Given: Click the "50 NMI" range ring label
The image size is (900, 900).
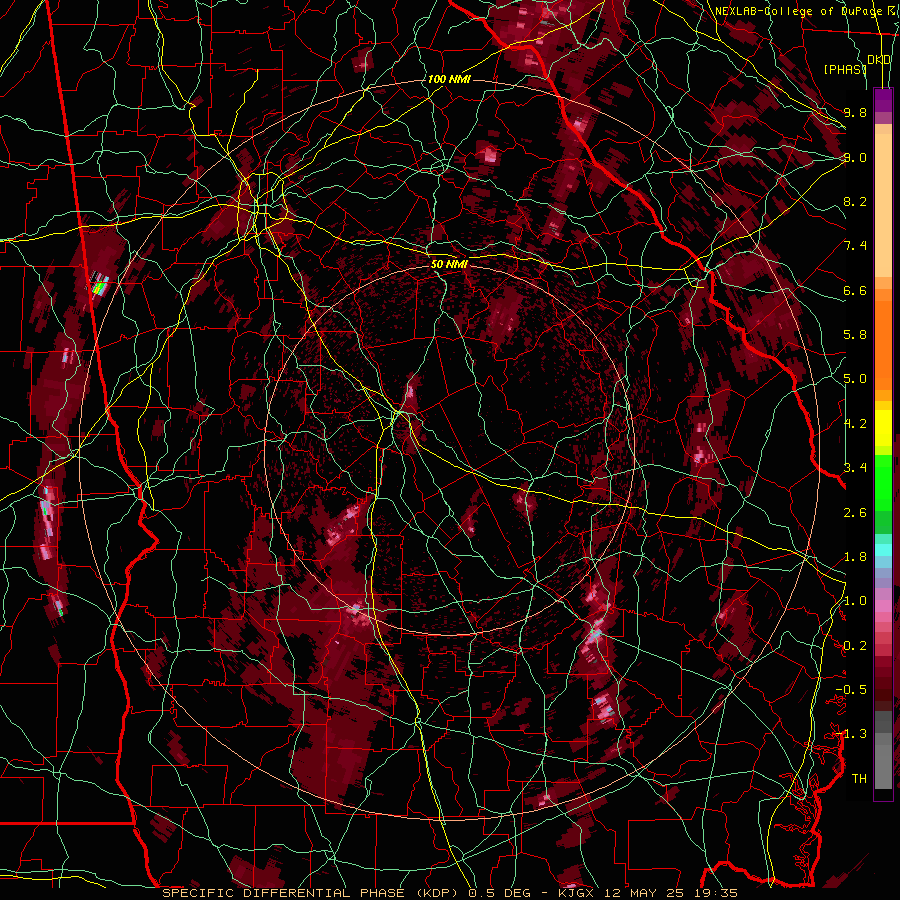Looking at the screenshot, I should pos(449,264).
